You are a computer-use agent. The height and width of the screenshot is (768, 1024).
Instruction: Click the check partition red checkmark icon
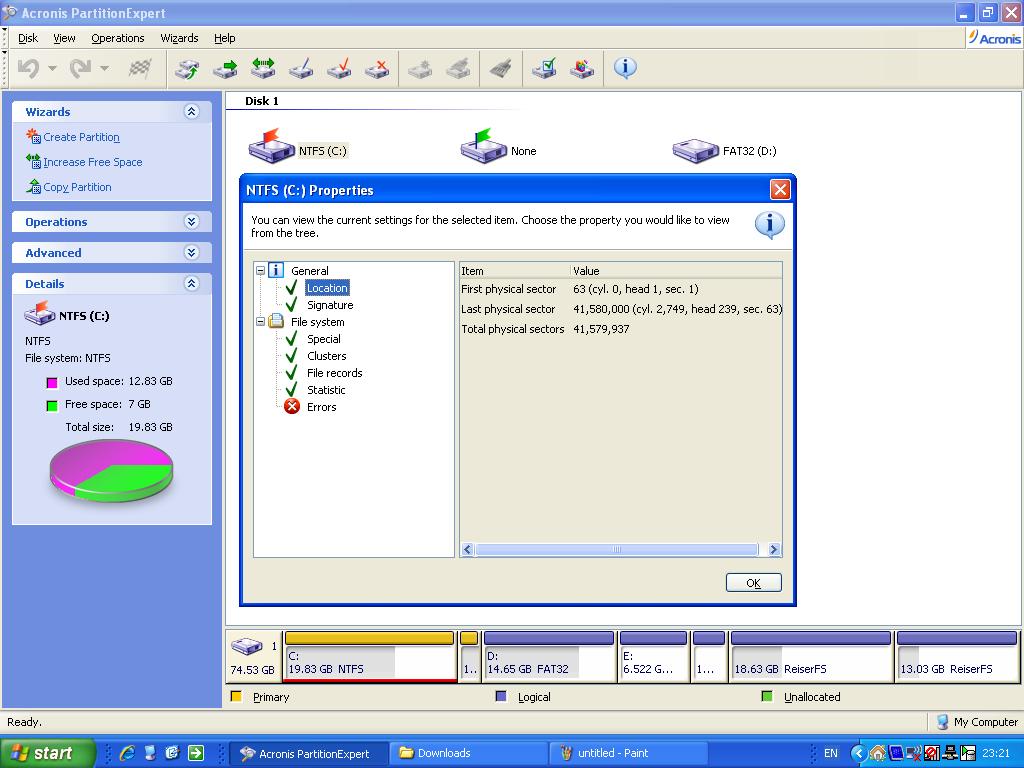tap(339, 68)
